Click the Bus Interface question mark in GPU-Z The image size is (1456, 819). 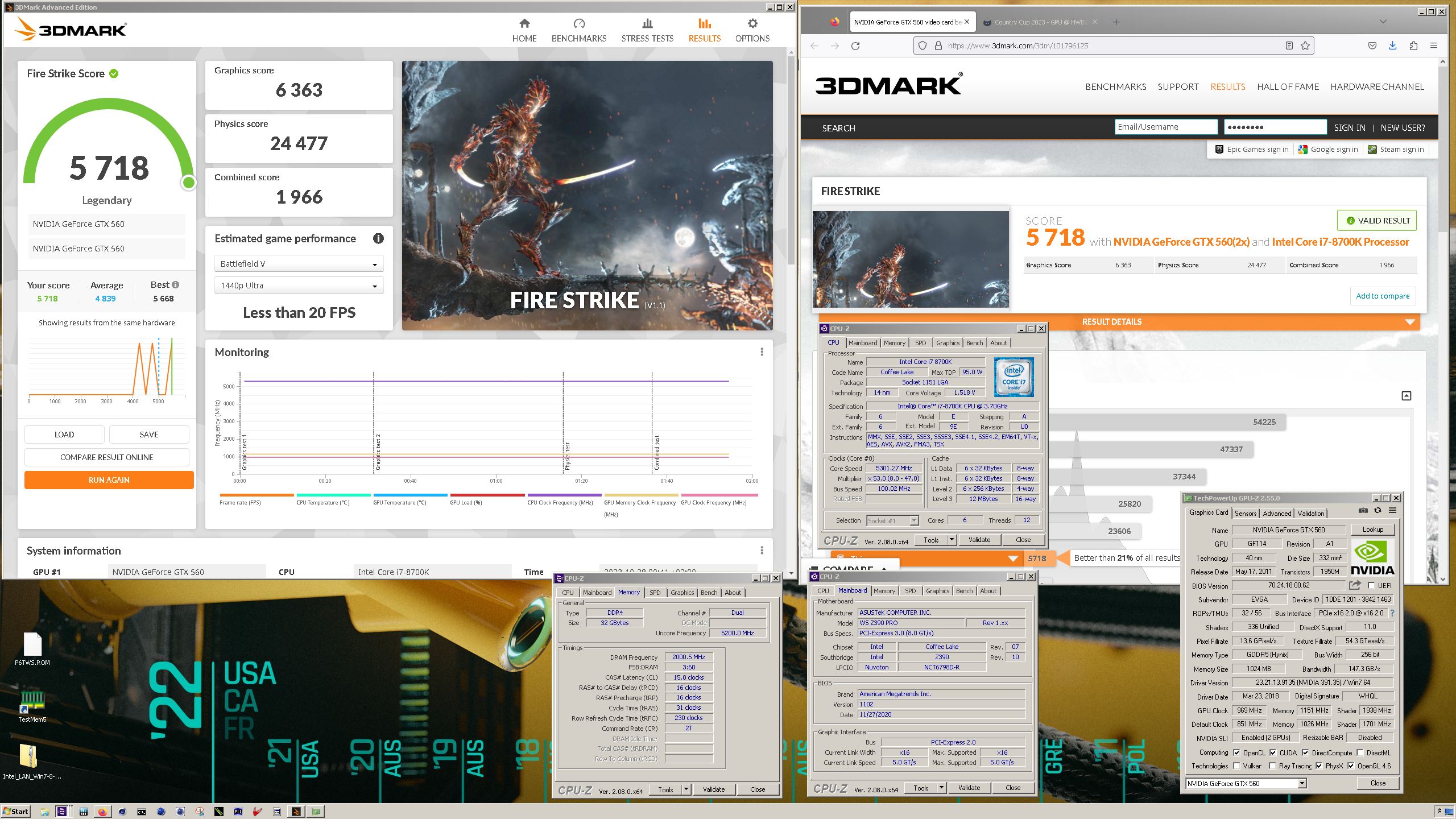(1392, 613)
